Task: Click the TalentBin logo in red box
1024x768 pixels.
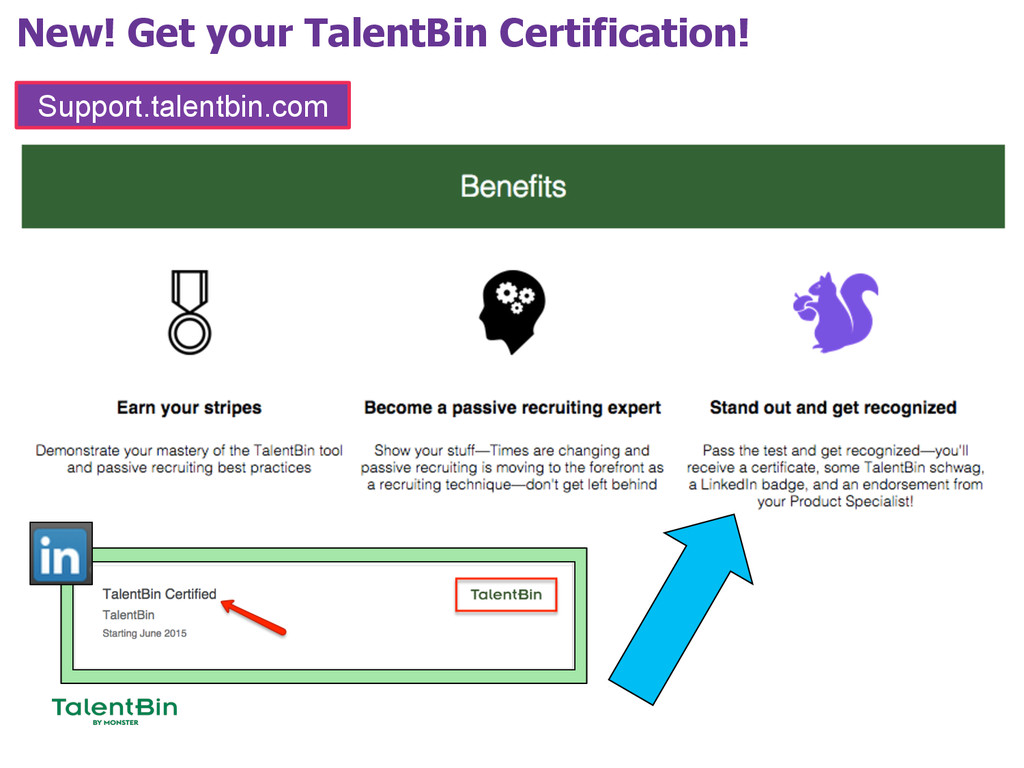Action: tap(506, 594)
